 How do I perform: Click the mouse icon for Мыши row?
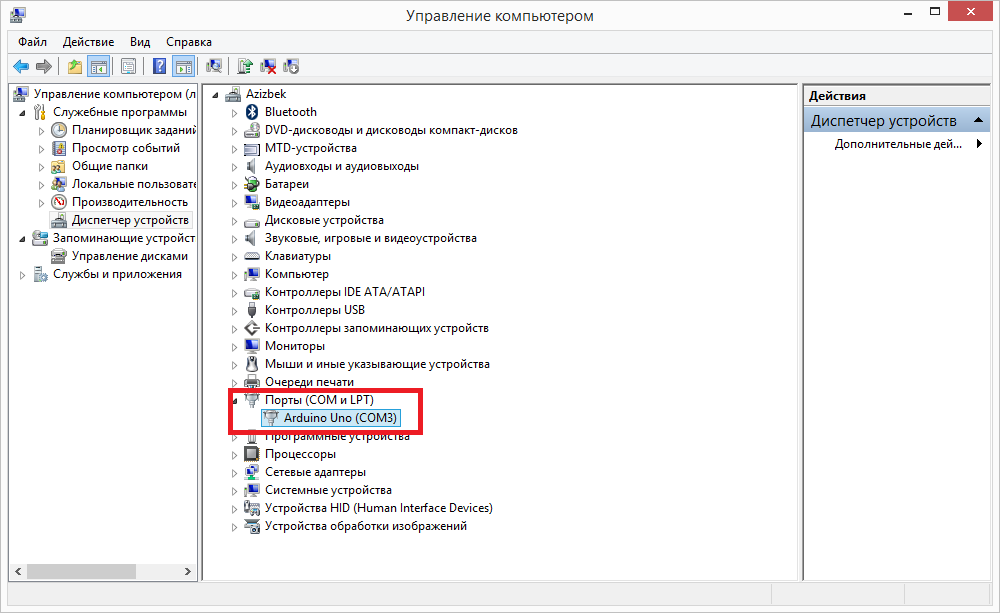(252, 364)
